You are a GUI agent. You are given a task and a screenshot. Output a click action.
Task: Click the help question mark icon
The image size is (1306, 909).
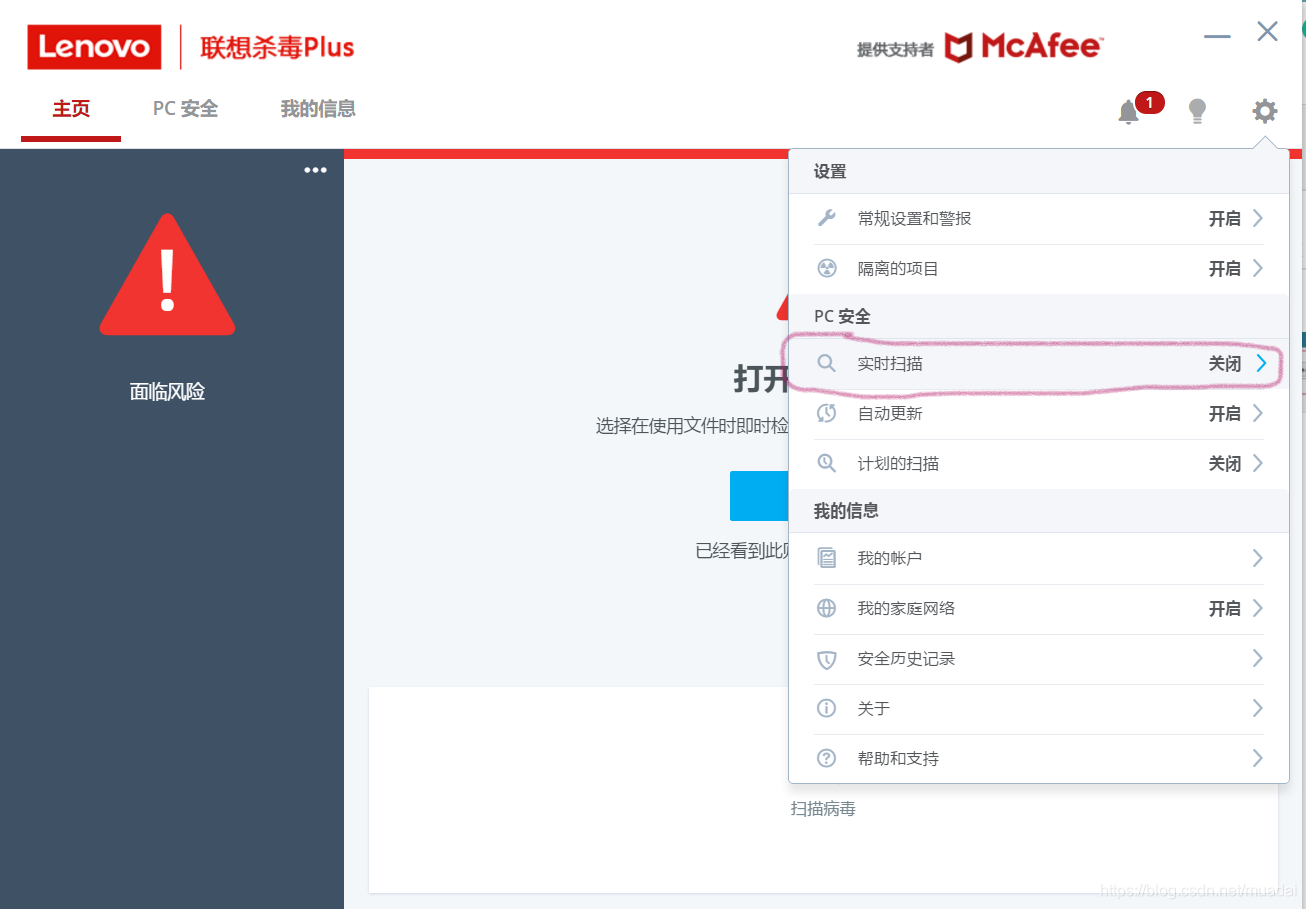click(x=826, y=758)
